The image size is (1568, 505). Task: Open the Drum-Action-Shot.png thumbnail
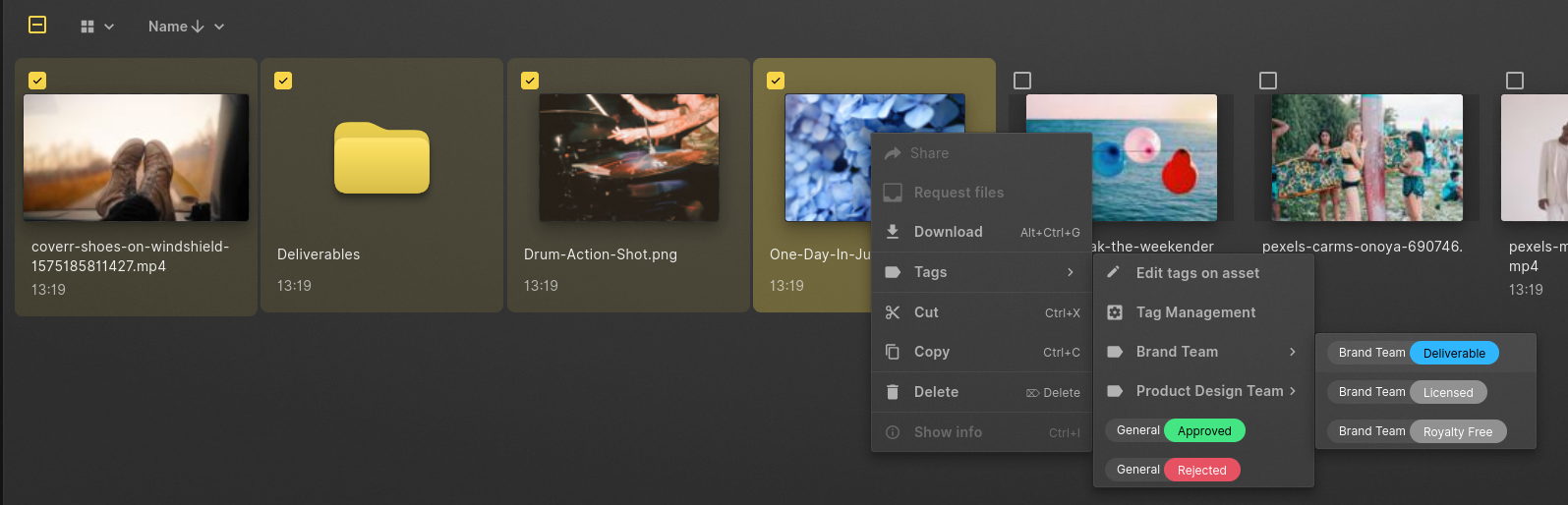(x=629, y=157)
